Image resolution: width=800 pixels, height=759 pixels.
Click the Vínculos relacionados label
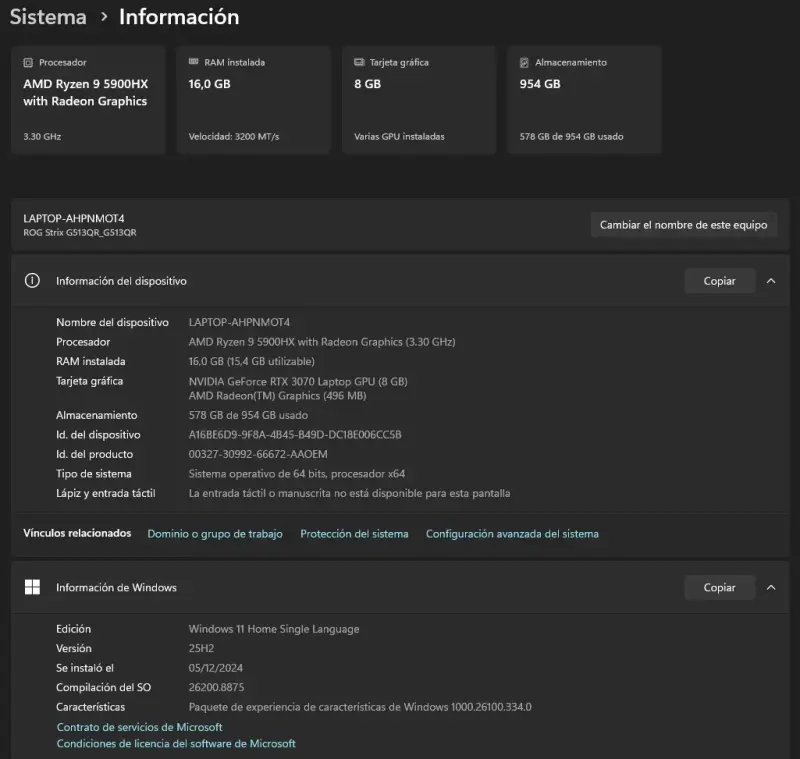[x=77, y=533]
